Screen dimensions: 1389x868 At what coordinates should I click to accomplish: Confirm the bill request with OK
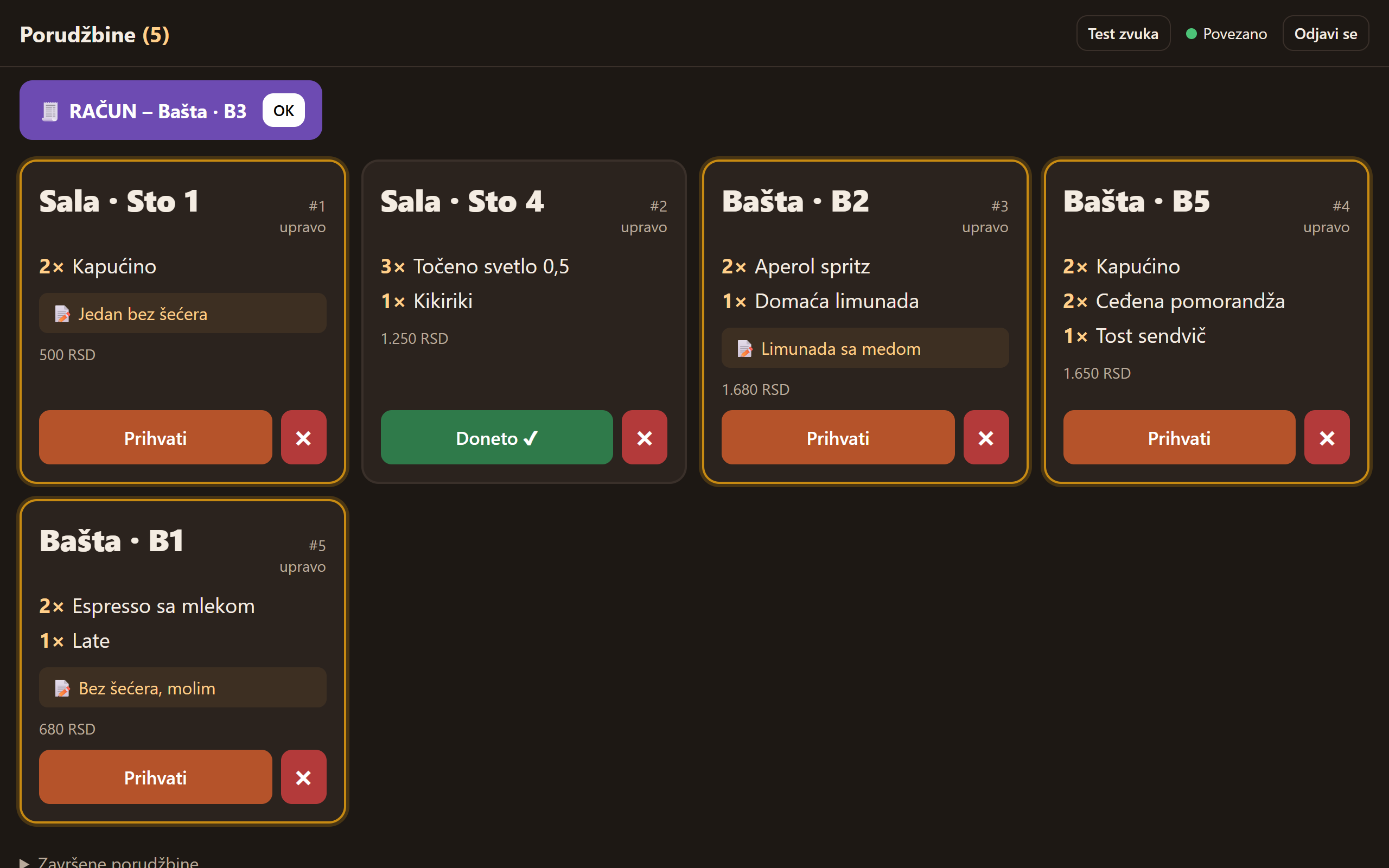point(284,110)
